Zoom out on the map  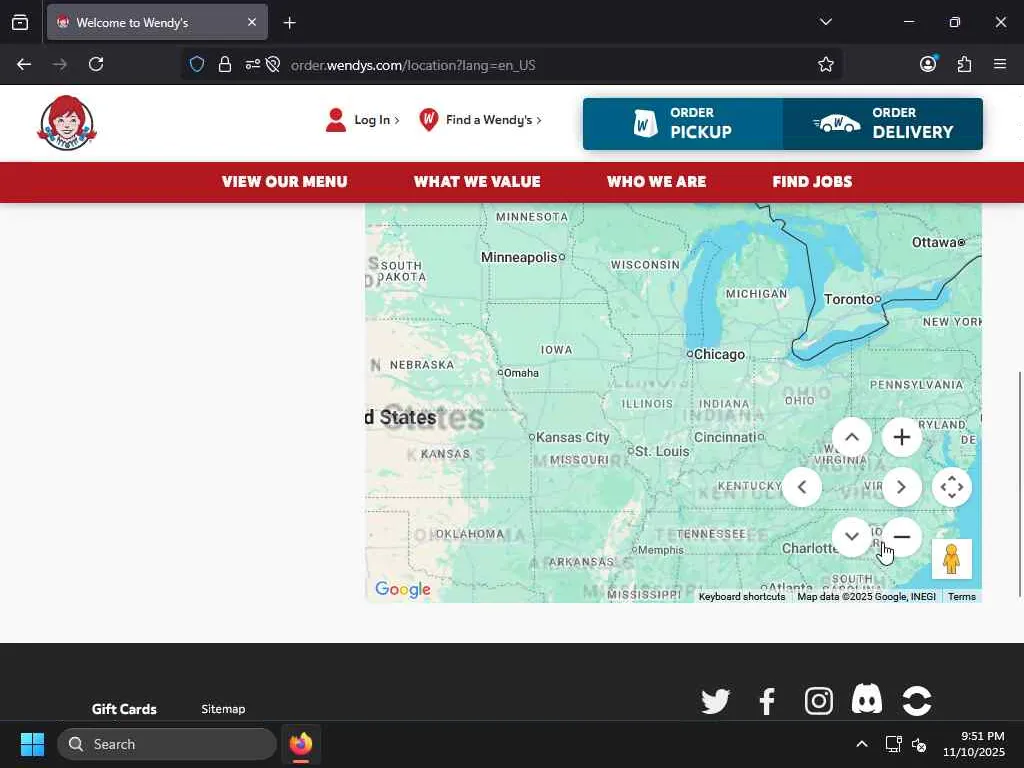pos(902,537)
